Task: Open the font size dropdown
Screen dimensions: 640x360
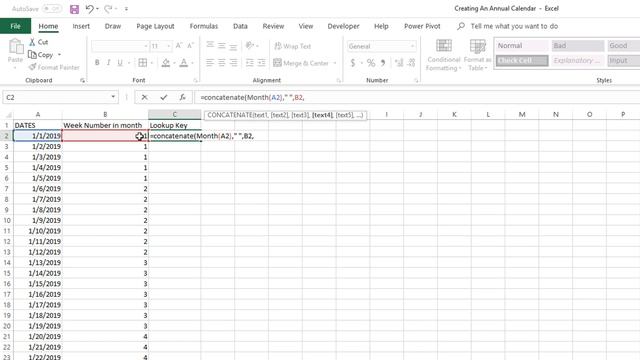Action: tap(169, 46)
